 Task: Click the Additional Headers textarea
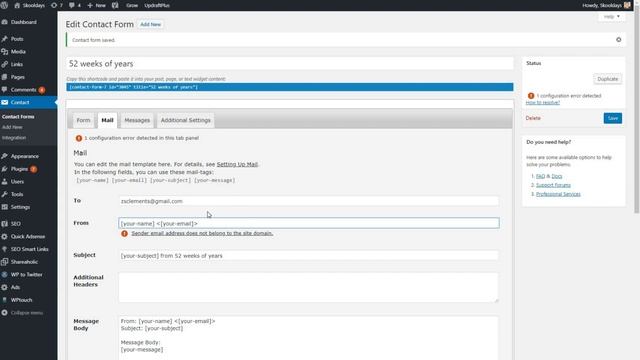click(309, 287)
